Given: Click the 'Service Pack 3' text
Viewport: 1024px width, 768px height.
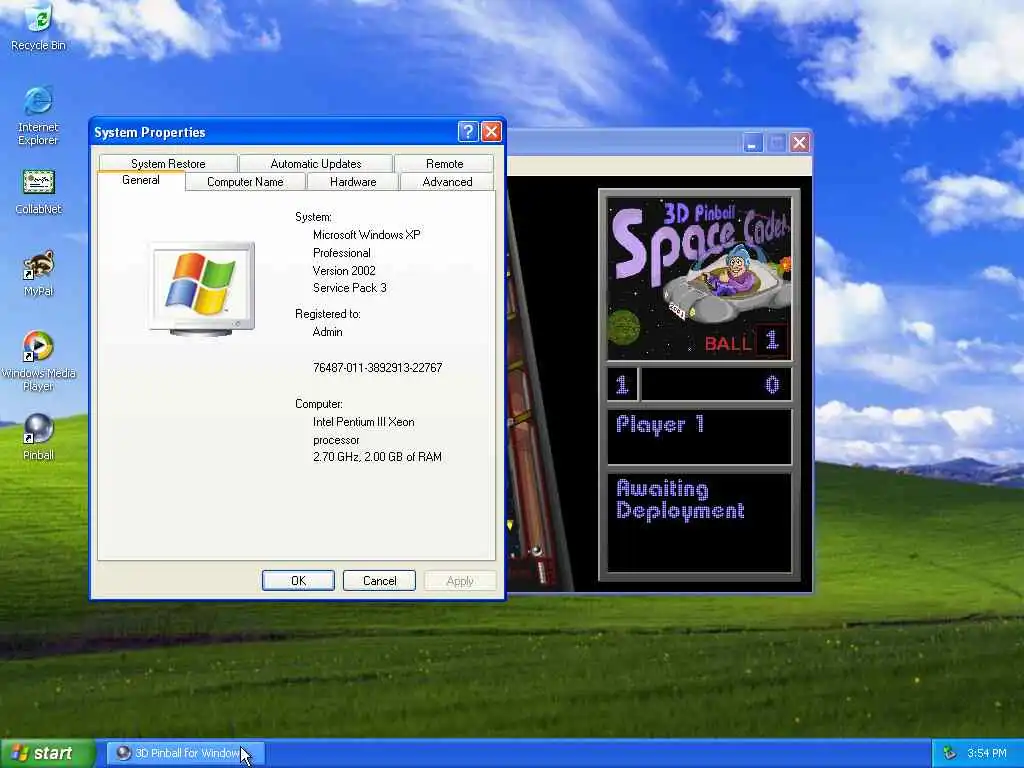Looking at the screenshot, I should 349,288.
